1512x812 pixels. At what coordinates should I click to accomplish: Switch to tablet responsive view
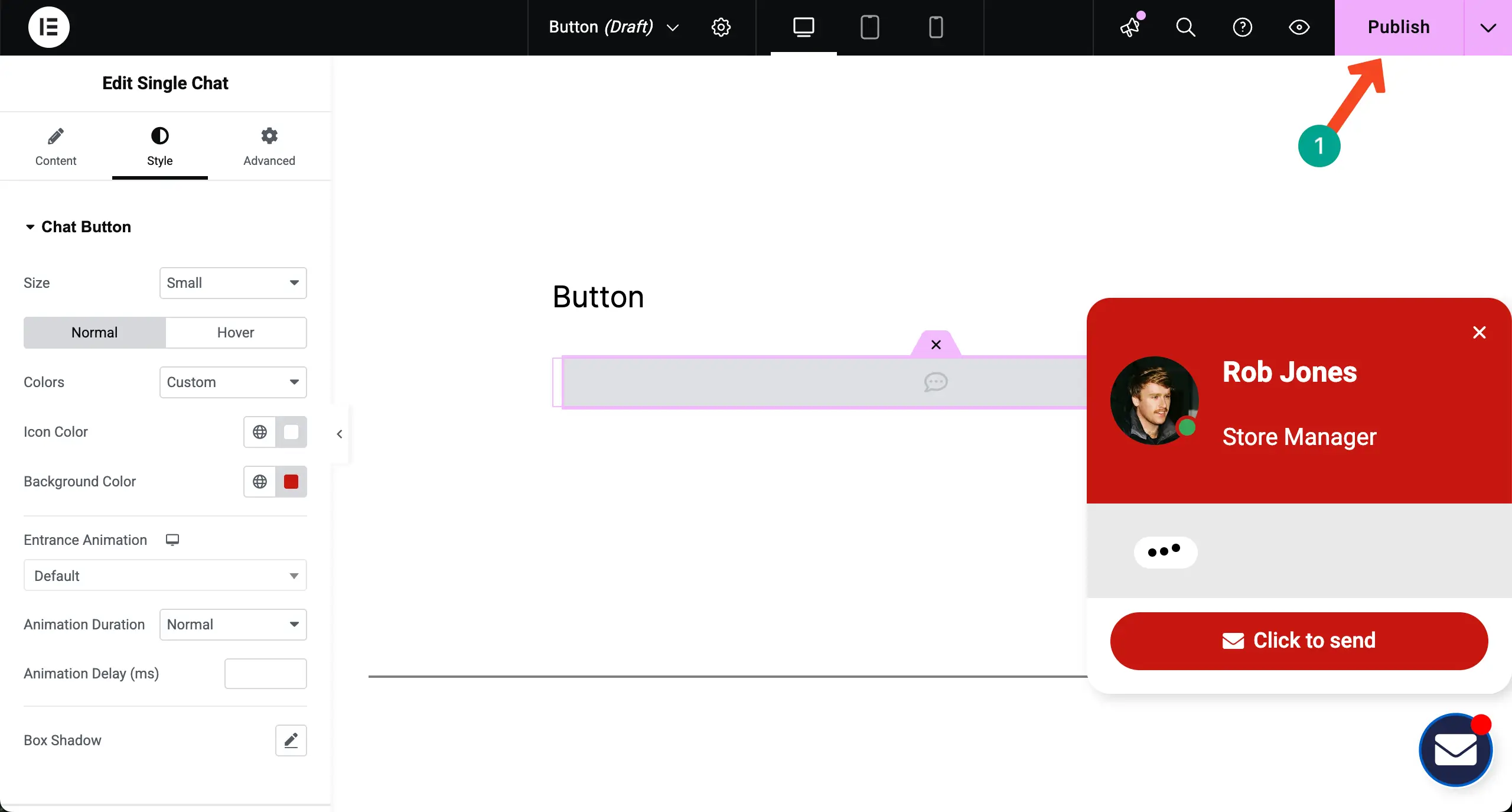click(869, 27)
